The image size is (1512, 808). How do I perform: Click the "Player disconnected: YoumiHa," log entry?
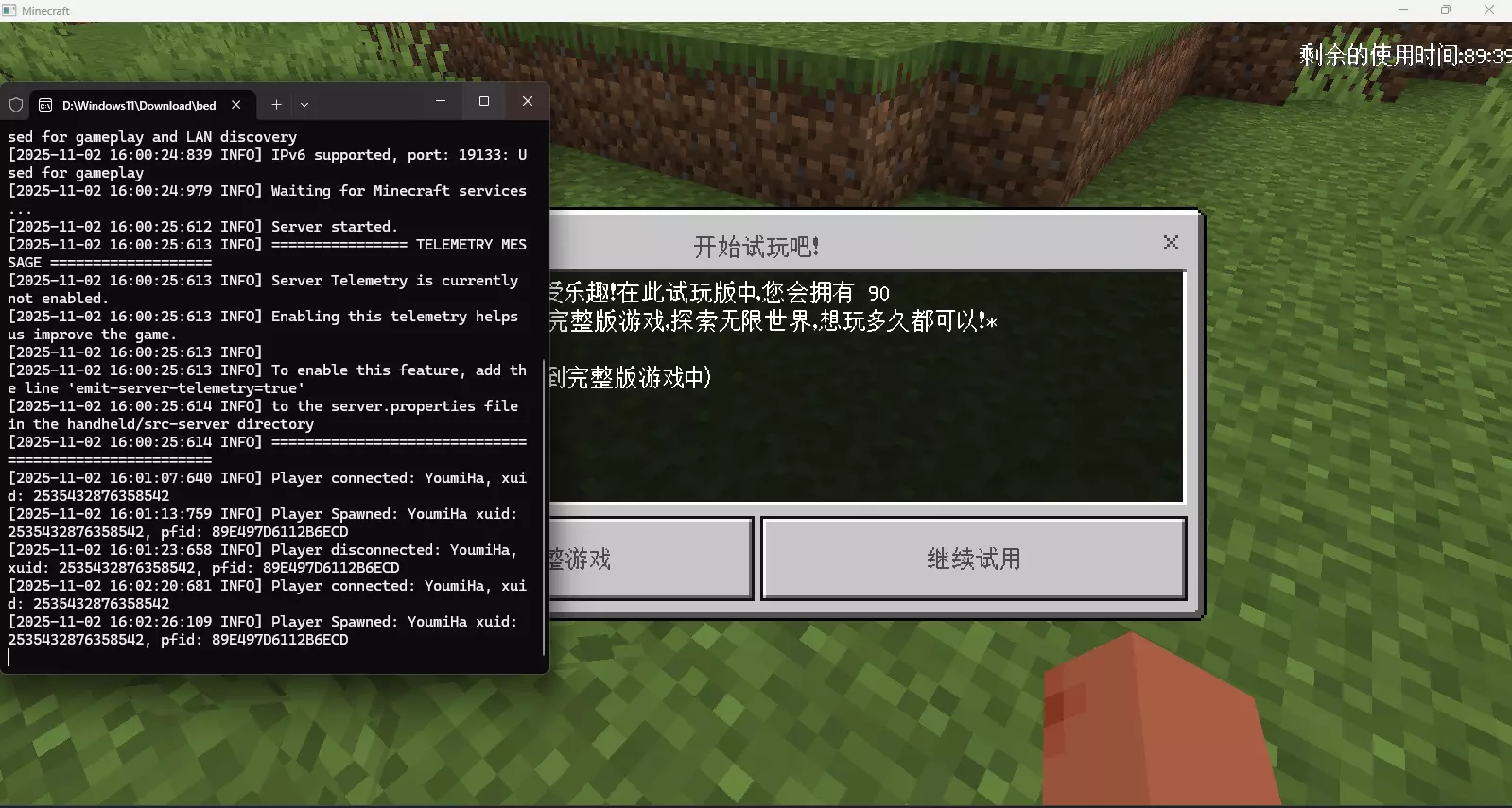(x=394, y=550)
